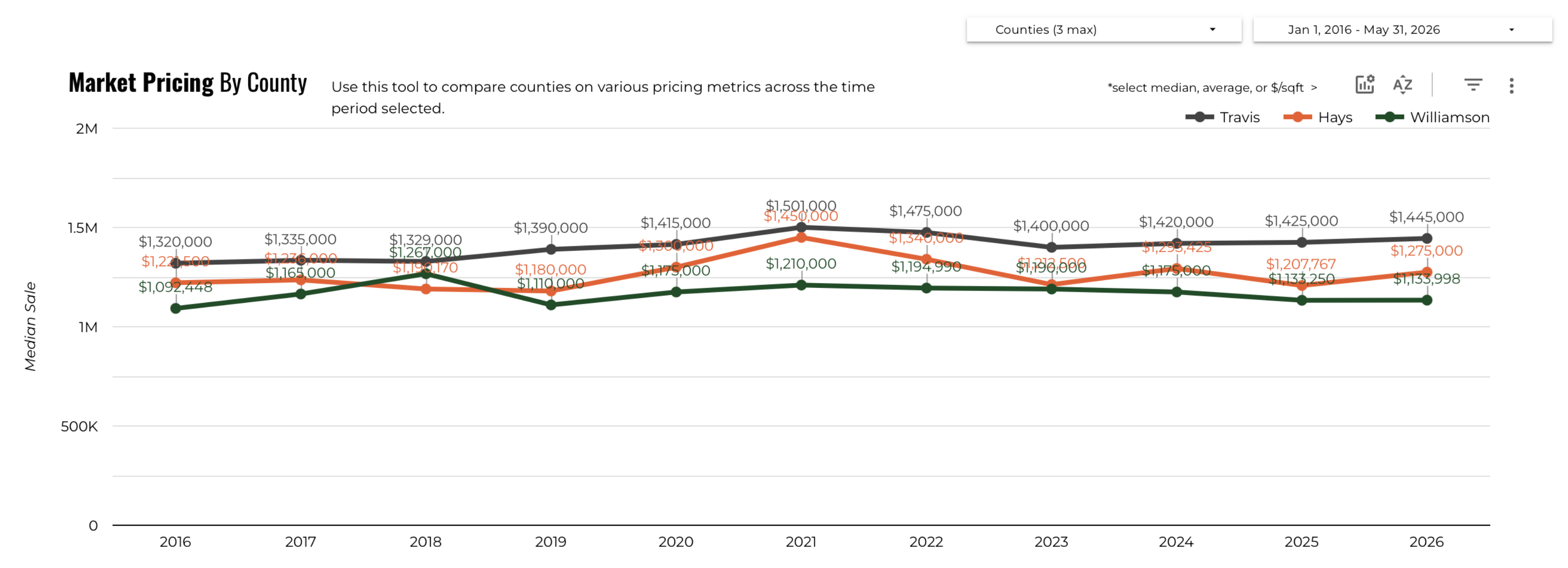The image size is (1568, 568).
Task: Select Travis 2021 data point $1,501,000
Action: (801, 227)
